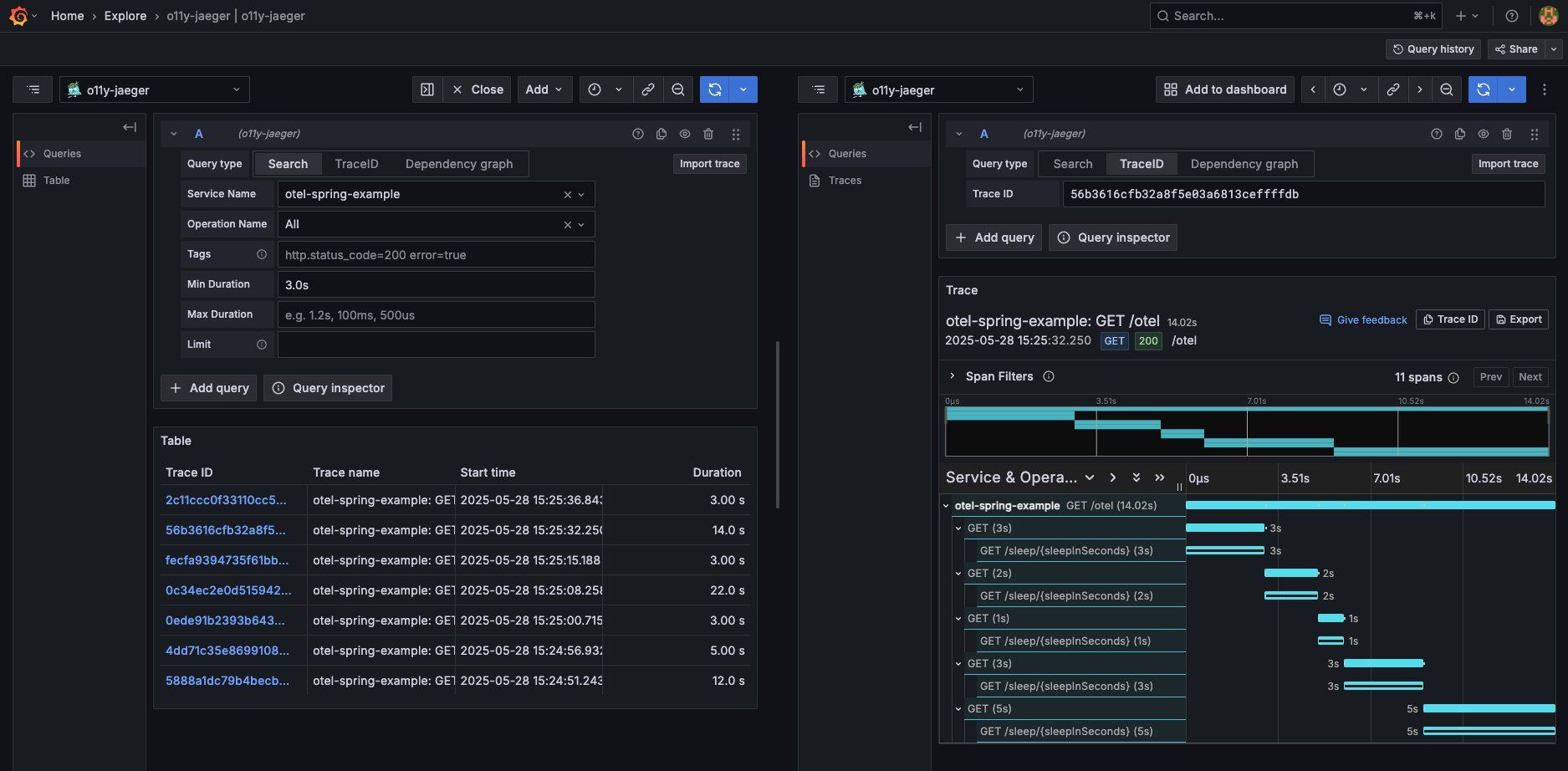Select TraceID query type in right pane

coord(1142,164)
